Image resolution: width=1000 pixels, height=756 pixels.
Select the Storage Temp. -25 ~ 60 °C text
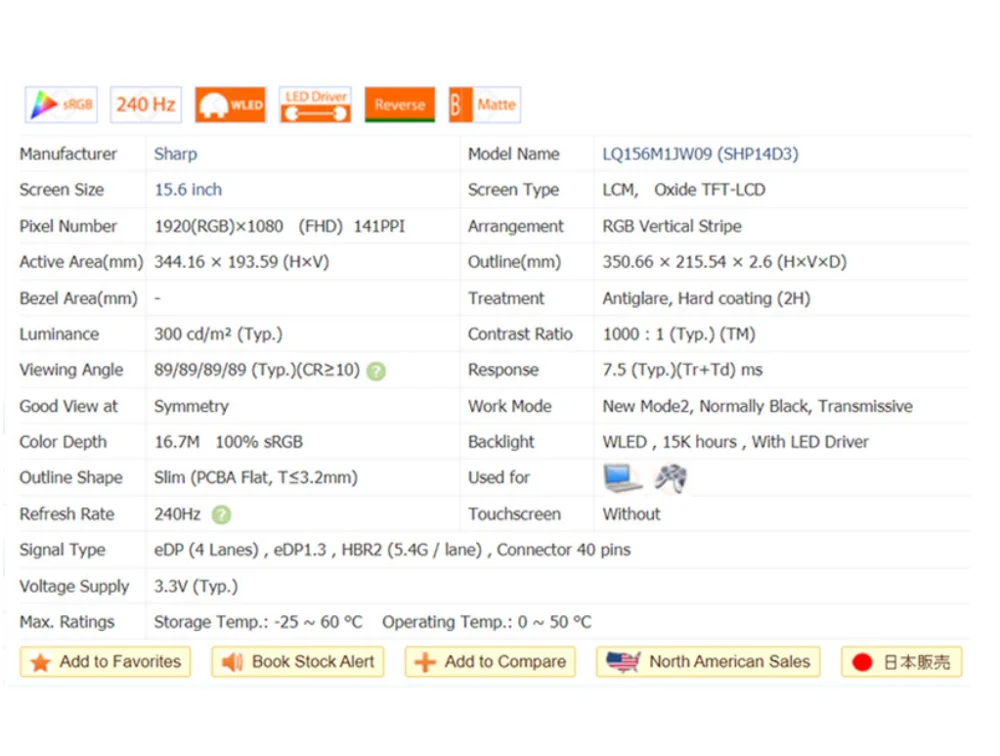click(258, 622)
